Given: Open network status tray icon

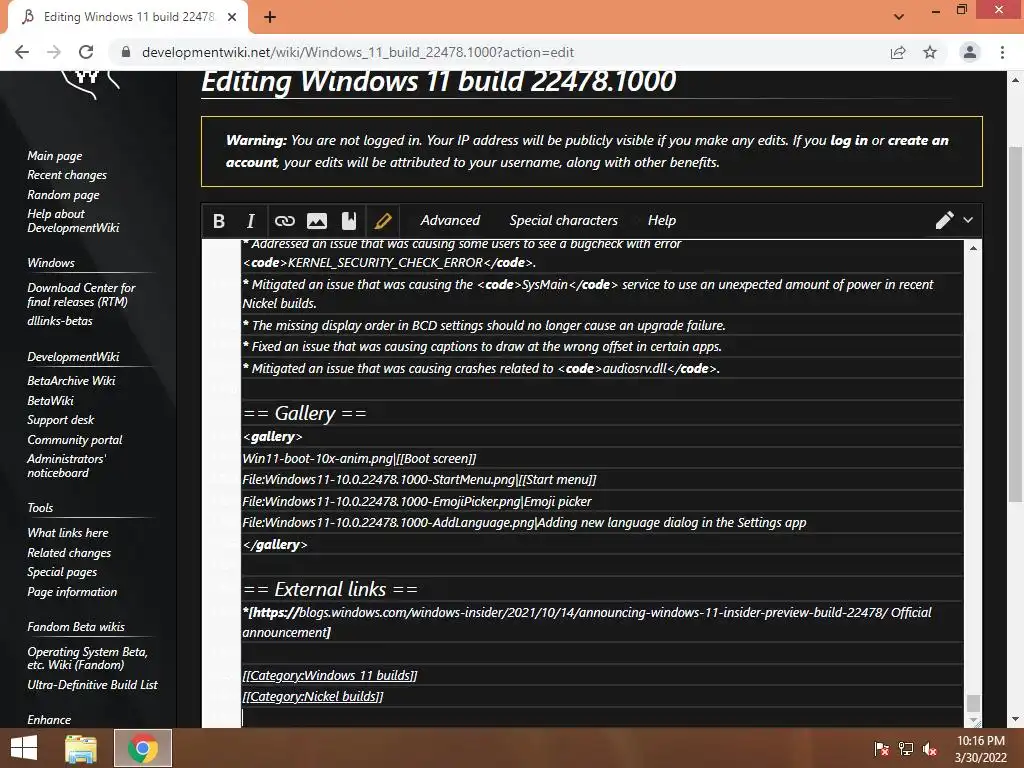Looking at the screenshot, I should tap(906, 748).
